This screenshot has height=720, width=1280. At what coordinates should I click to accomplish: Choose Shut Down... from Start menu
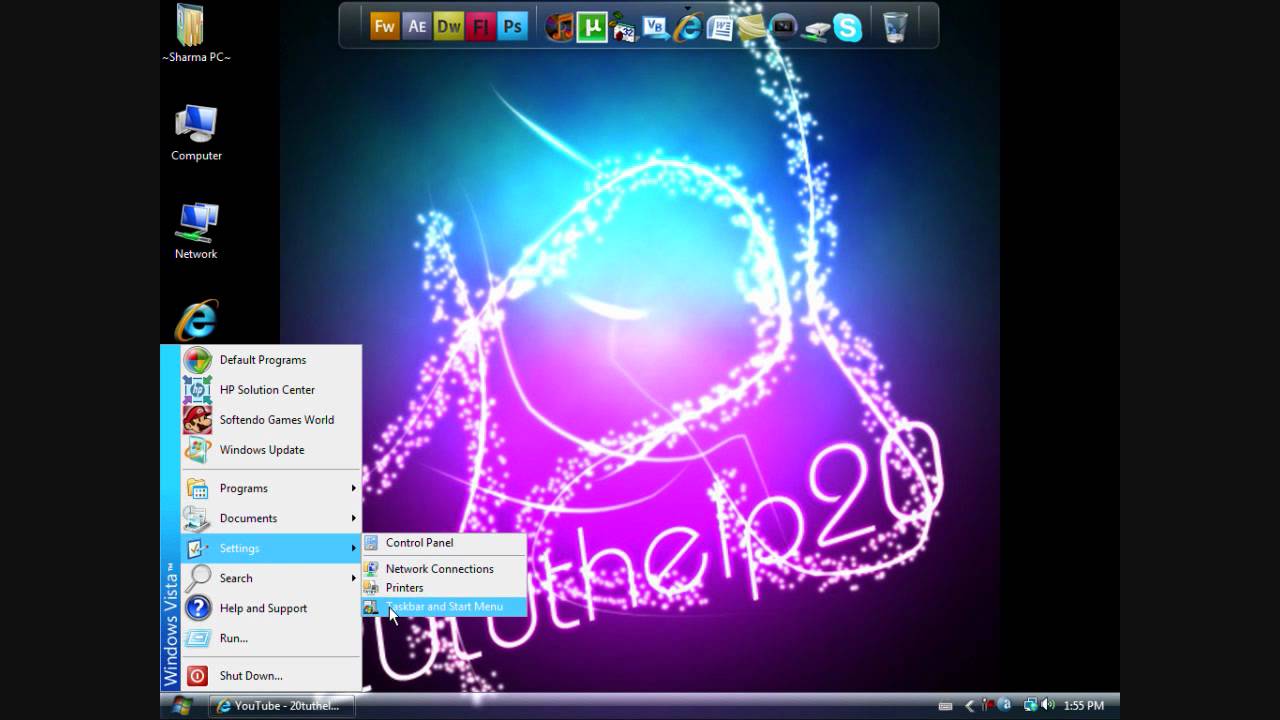coord(271,676)
